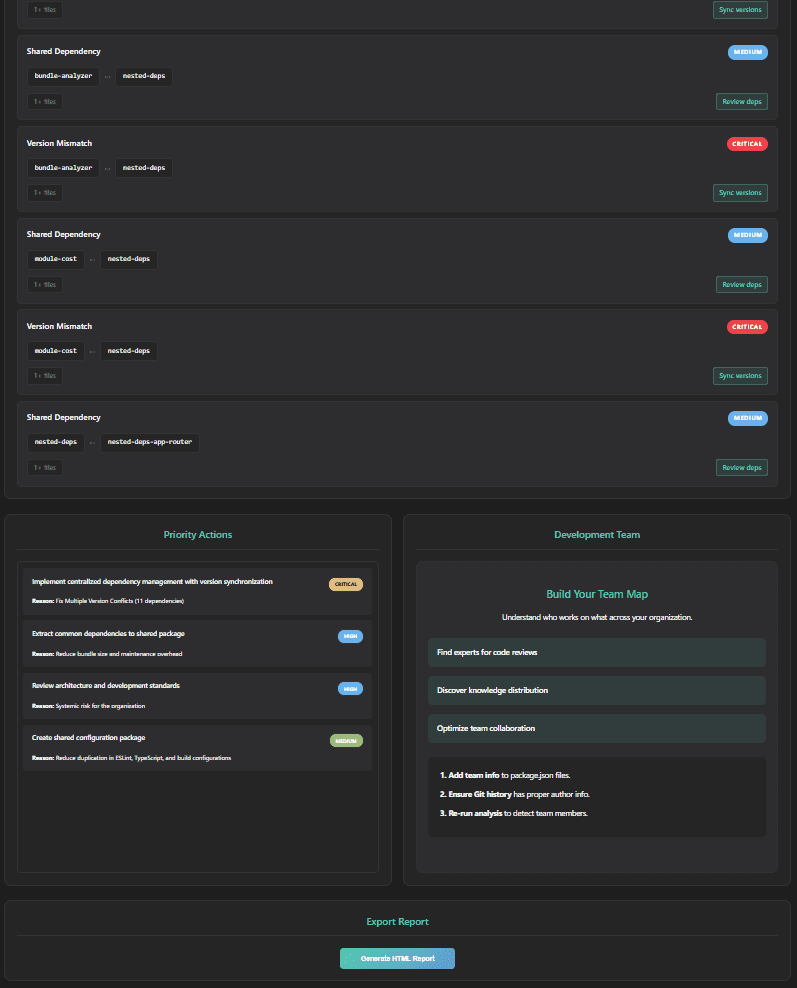Select 'Create shared configuration package' action
This screenshot has width=797, height=988.
click(91, 737)
